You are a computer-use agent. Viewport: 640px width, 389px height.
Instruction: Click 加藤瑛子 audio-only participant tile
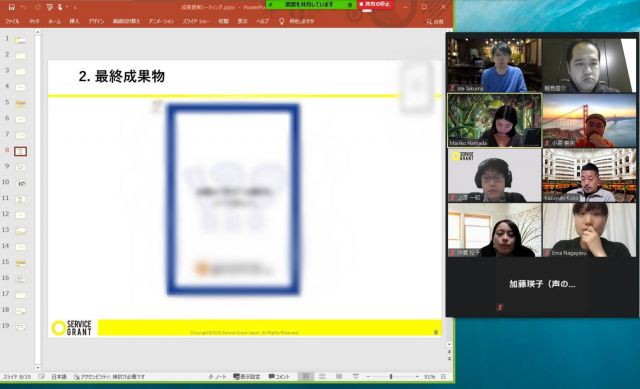(542, 285)
